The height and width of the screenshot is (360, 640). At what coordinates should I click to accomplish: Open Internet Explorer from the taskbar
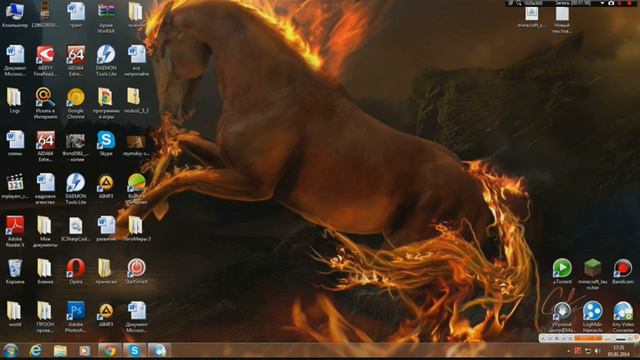(36, 351)
